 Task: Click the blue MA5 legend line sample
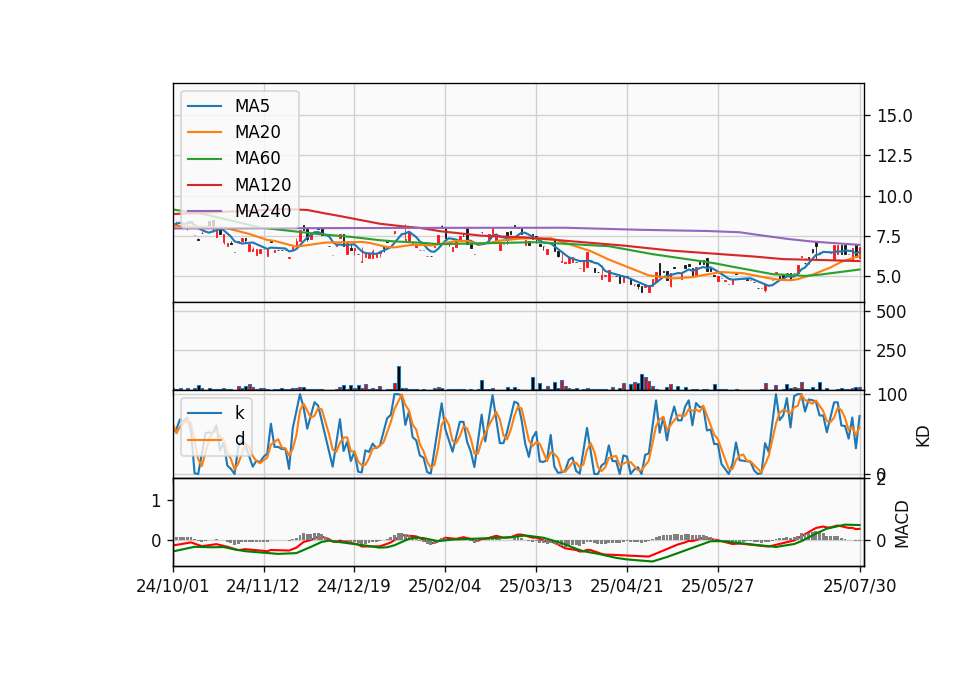click(x=204, y=107)
